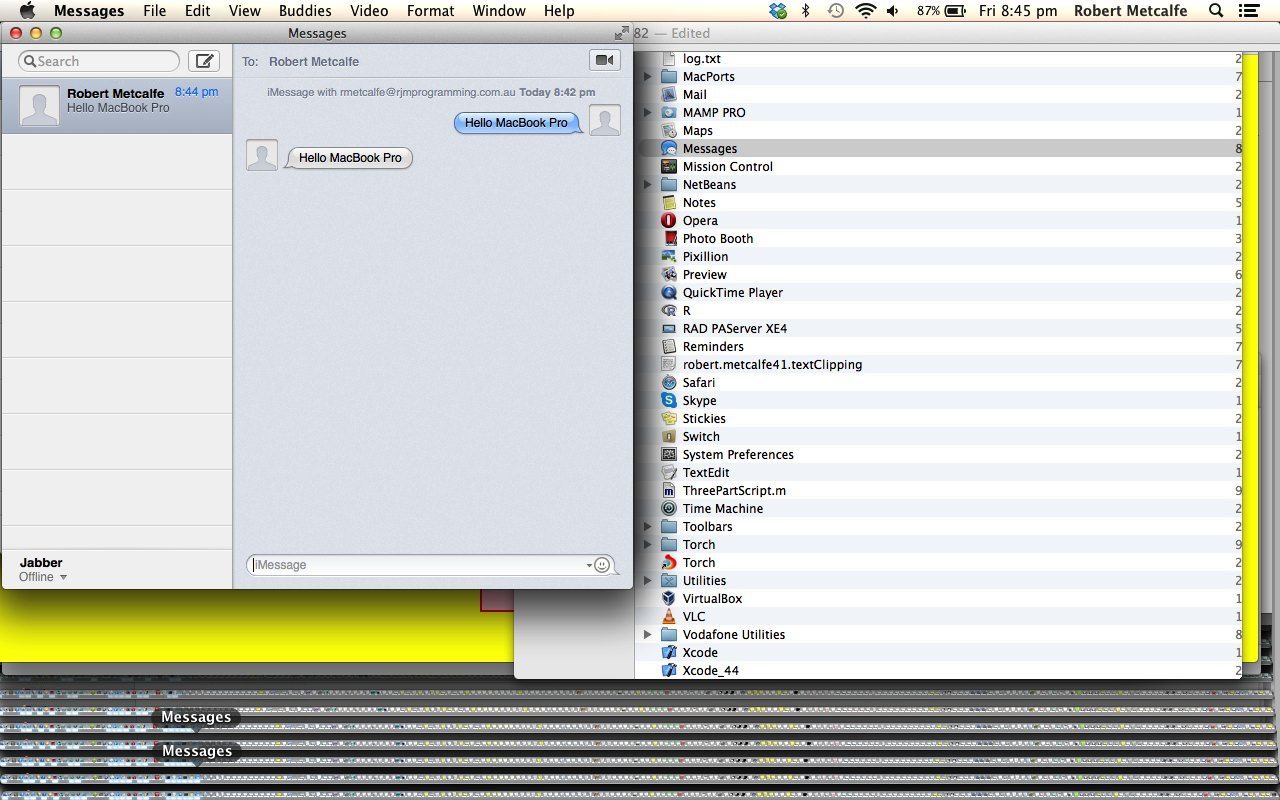Click the menu bar clock Fri 8:45 pm
This screenshot has width=1280, height=800.
1018,11
